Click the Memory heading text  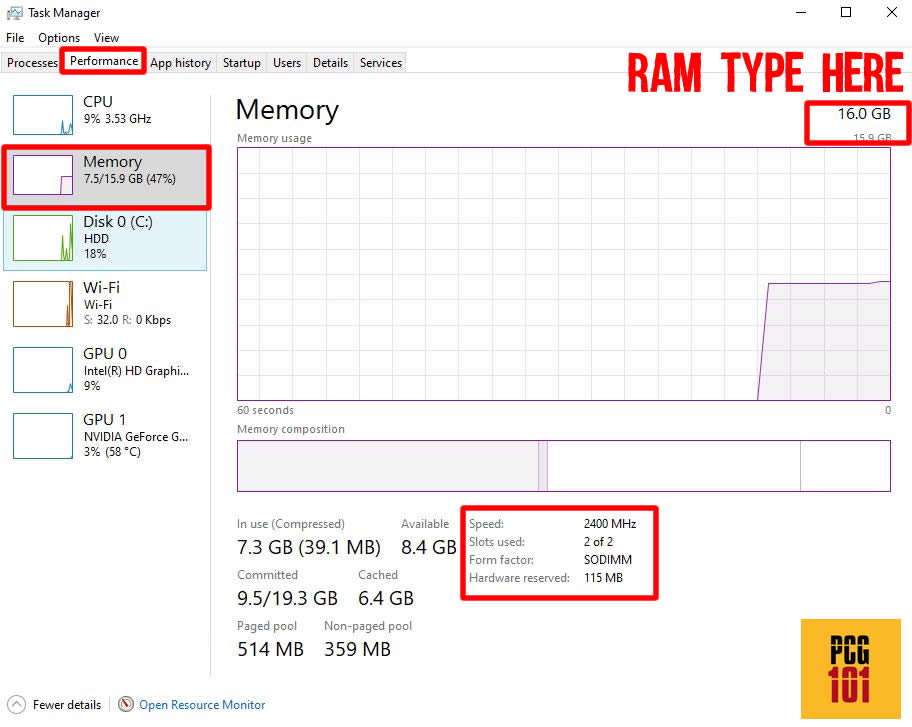point(287,110)
